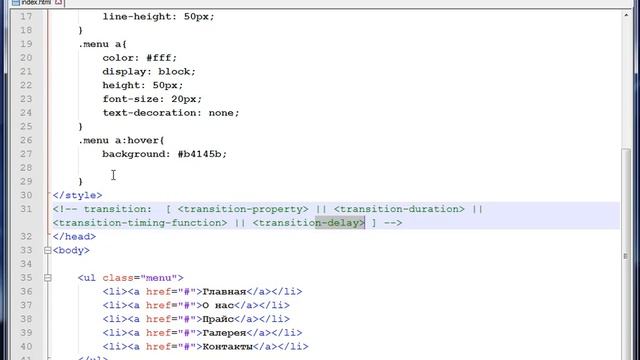
Task: Click the 'Контакты' list item line
Action: click(205, 347)
